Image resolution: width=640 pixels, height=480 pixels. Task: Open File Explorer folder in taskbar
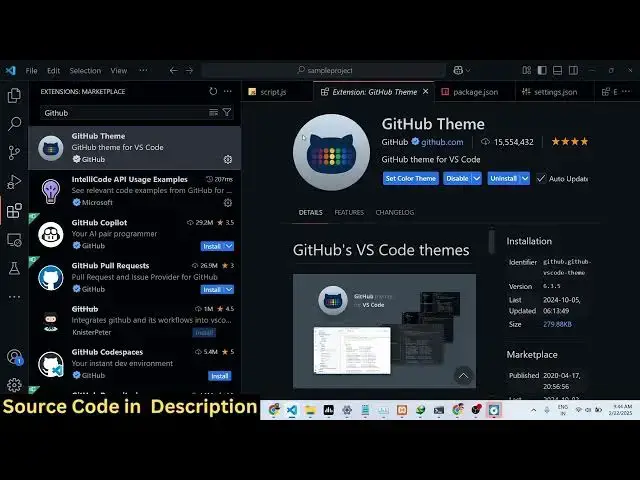point(310,410)
